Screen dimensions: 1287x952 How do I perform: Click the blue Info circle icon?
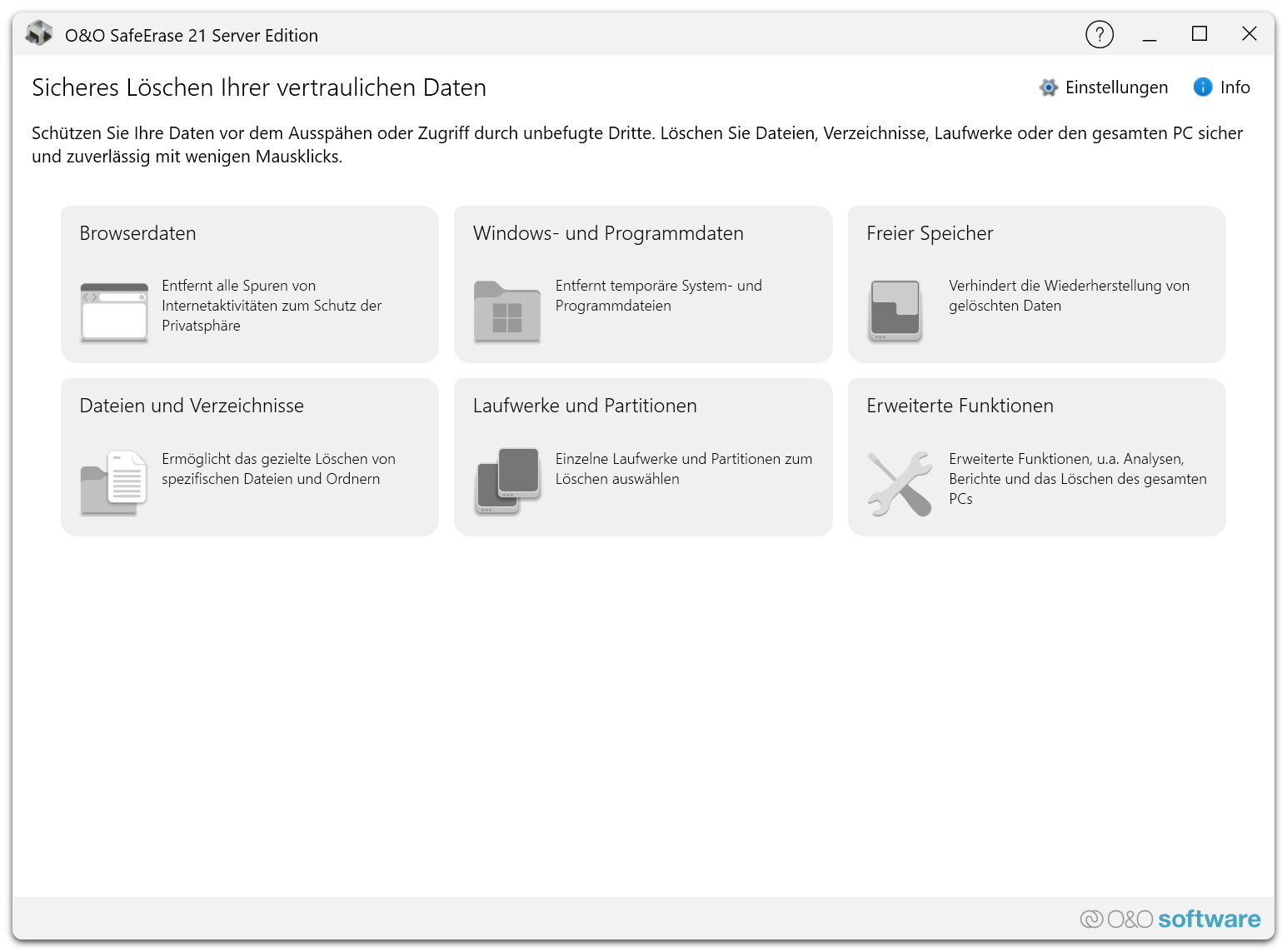click(x=1203, y=87)
